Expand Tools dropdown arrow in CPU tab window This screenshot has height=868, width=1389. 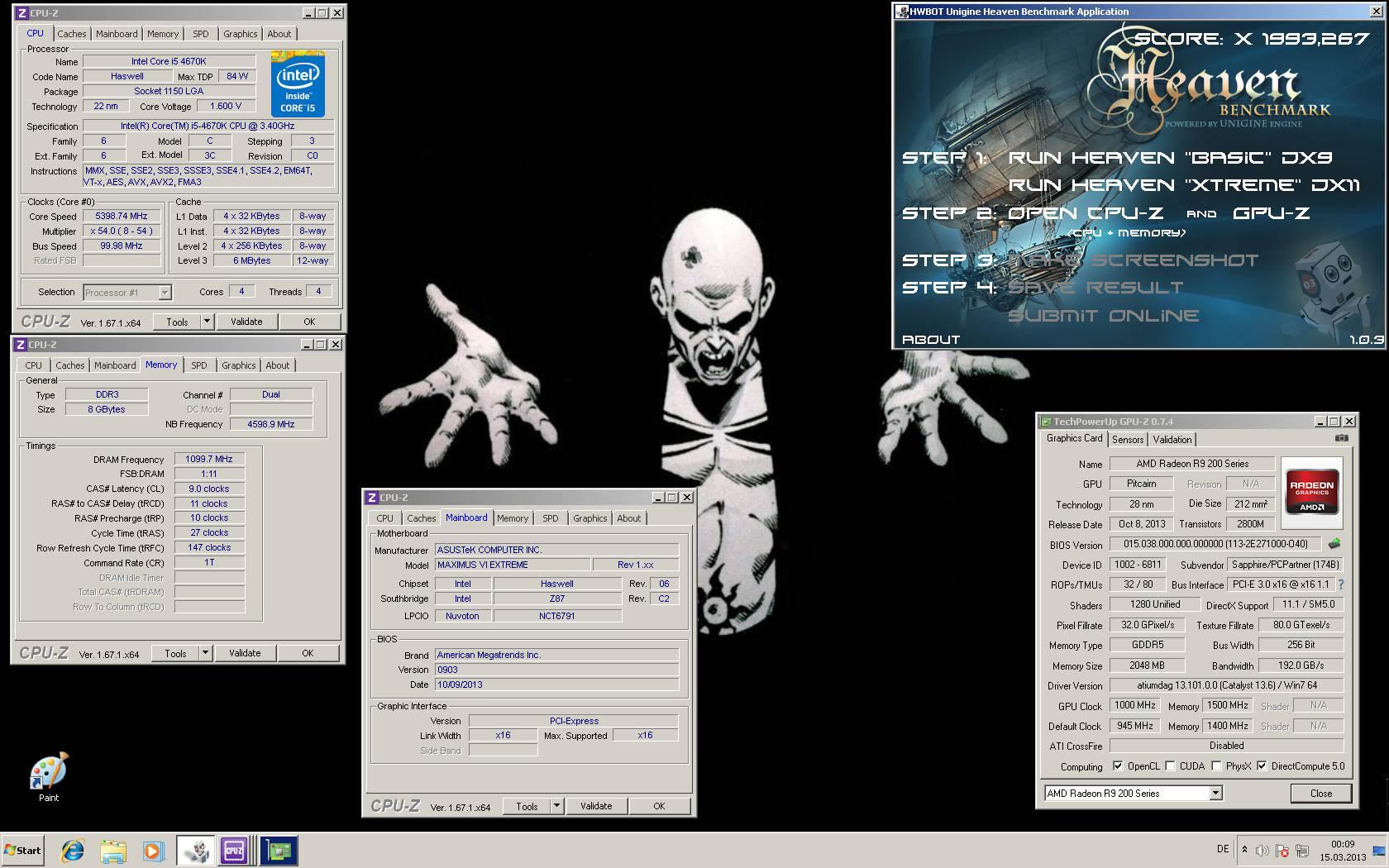[x=207, y=322]
